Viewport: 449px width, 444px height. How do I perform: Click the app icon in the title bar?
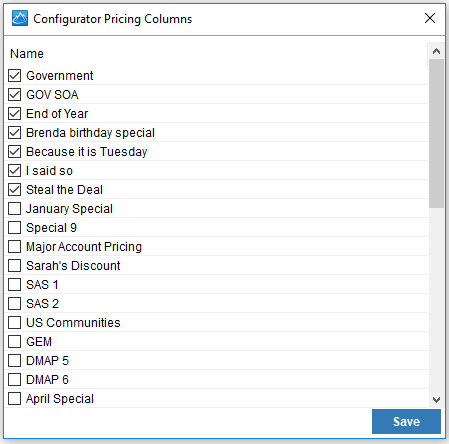click(x=20, y=18)
